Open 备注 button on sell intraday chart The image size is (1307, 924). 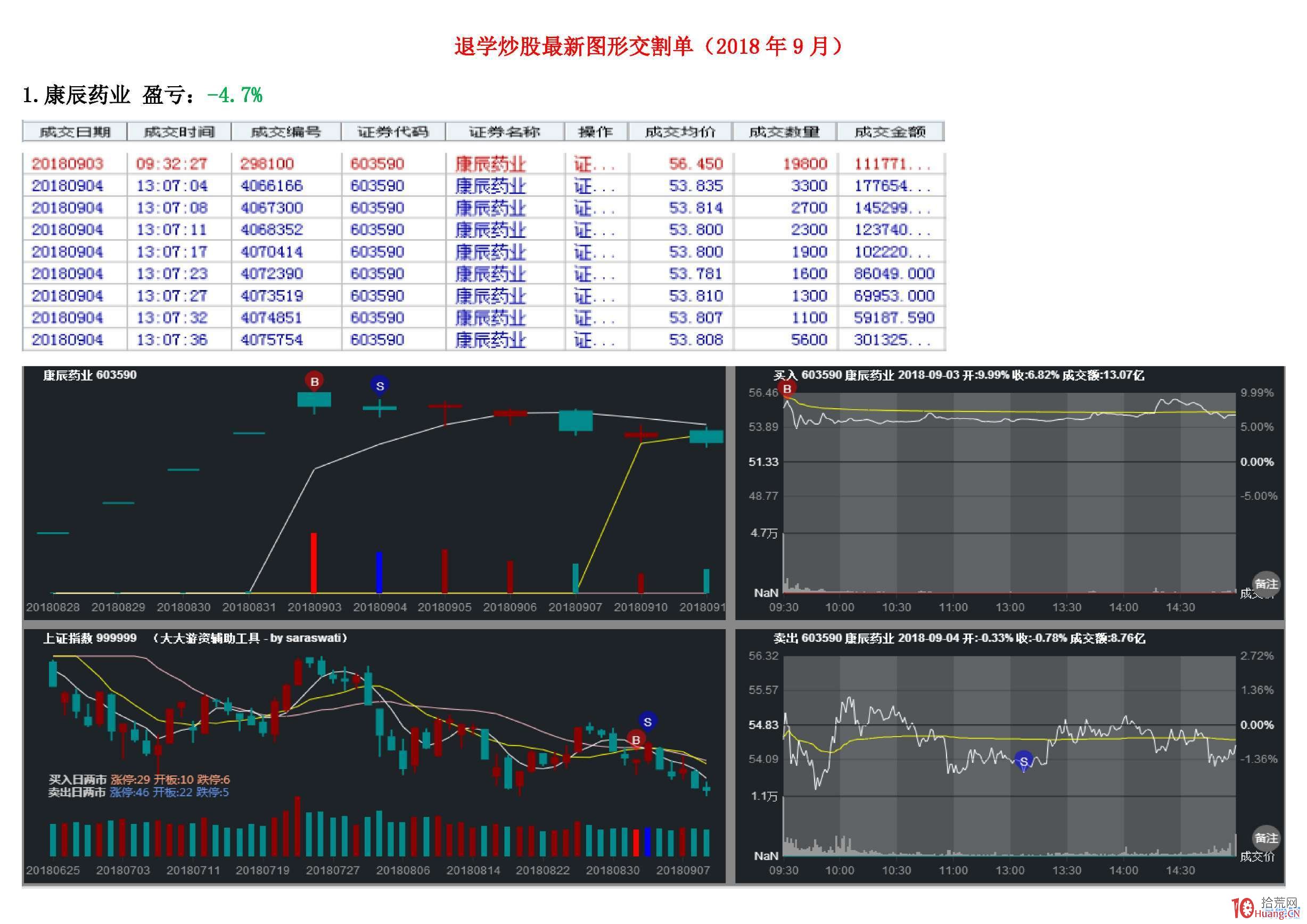(1266, 838)
